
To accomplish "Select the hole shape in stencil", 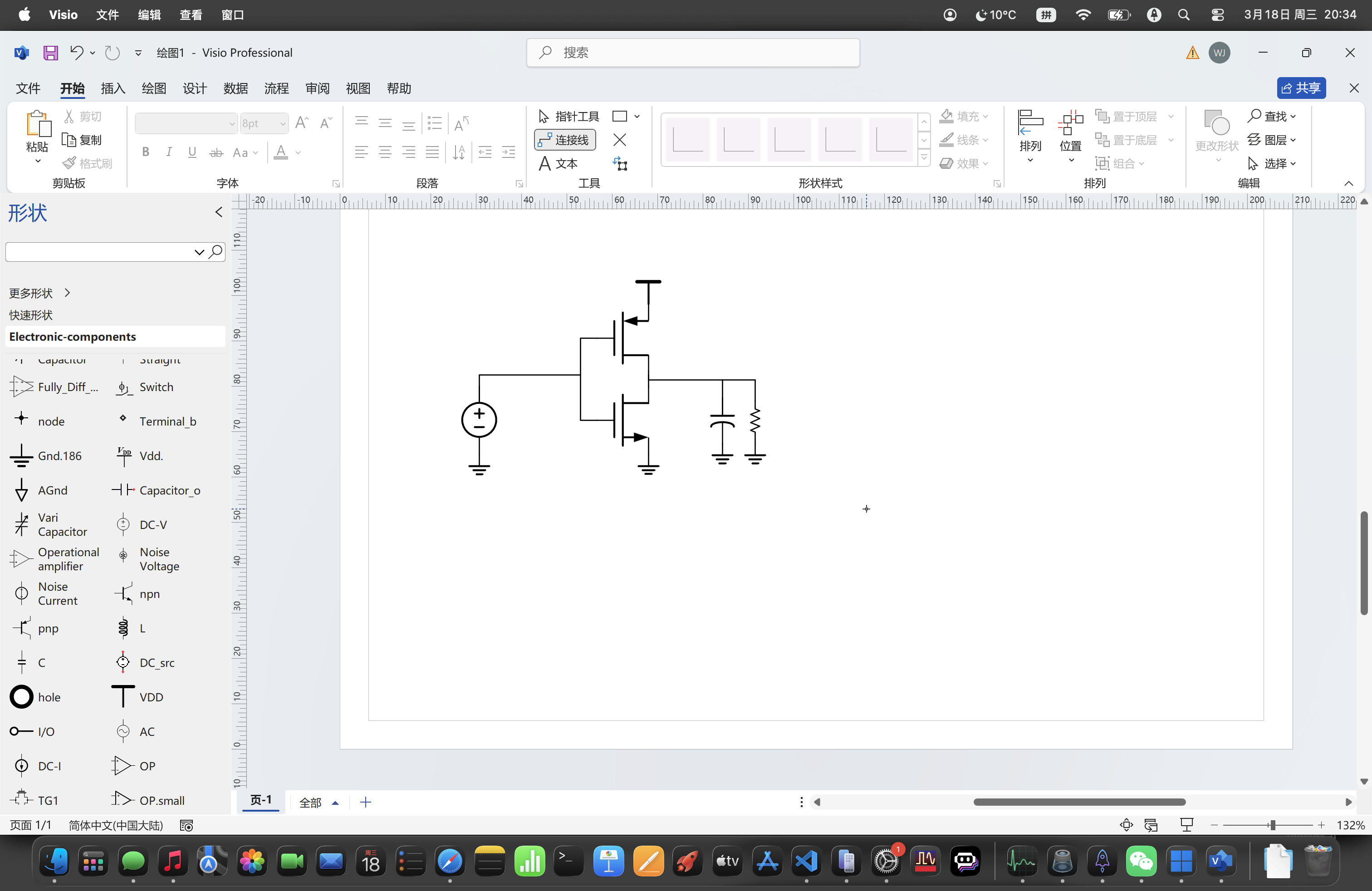I will click(x=36, y=697).
